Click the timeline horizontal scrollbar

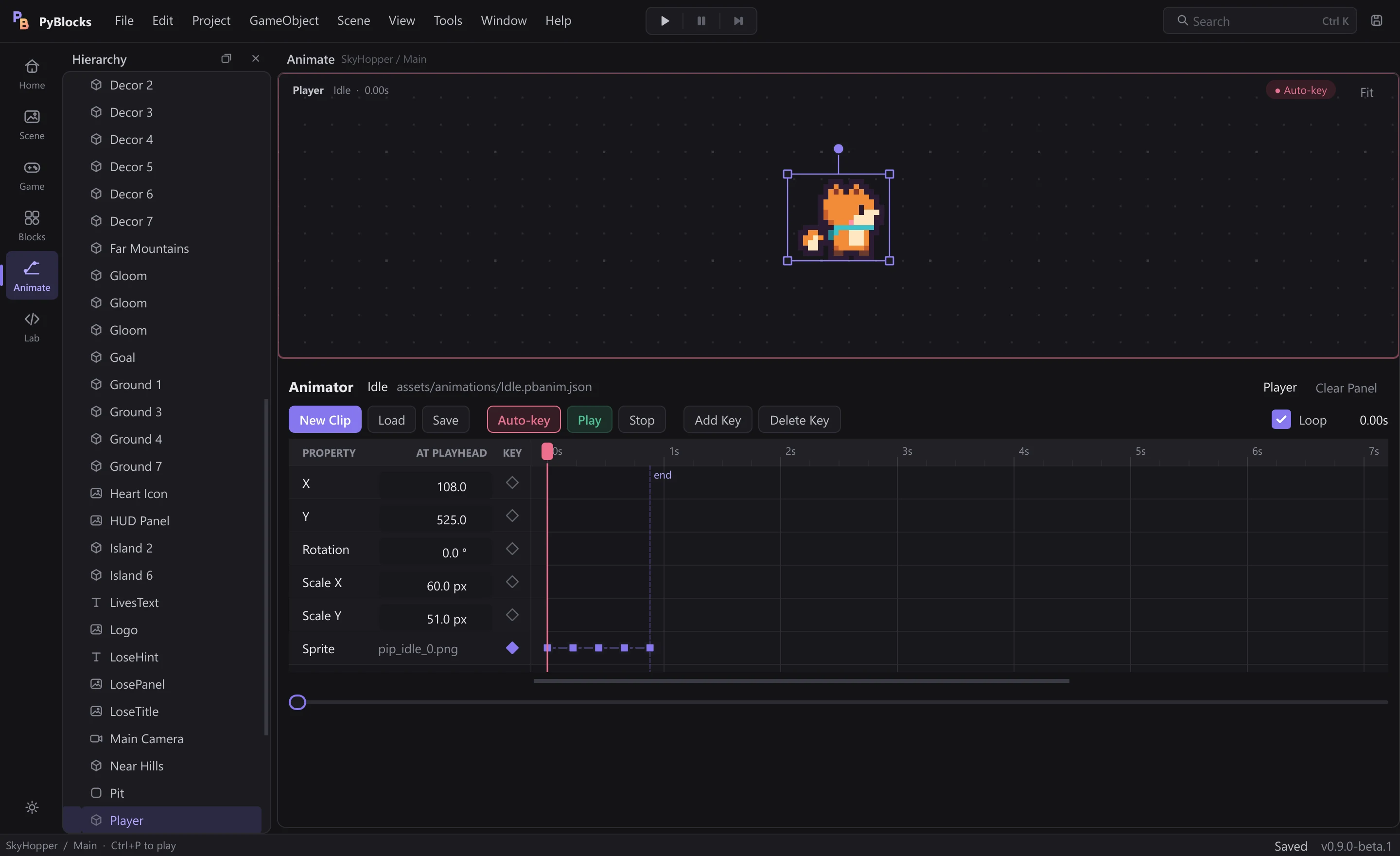pos(801,680)
